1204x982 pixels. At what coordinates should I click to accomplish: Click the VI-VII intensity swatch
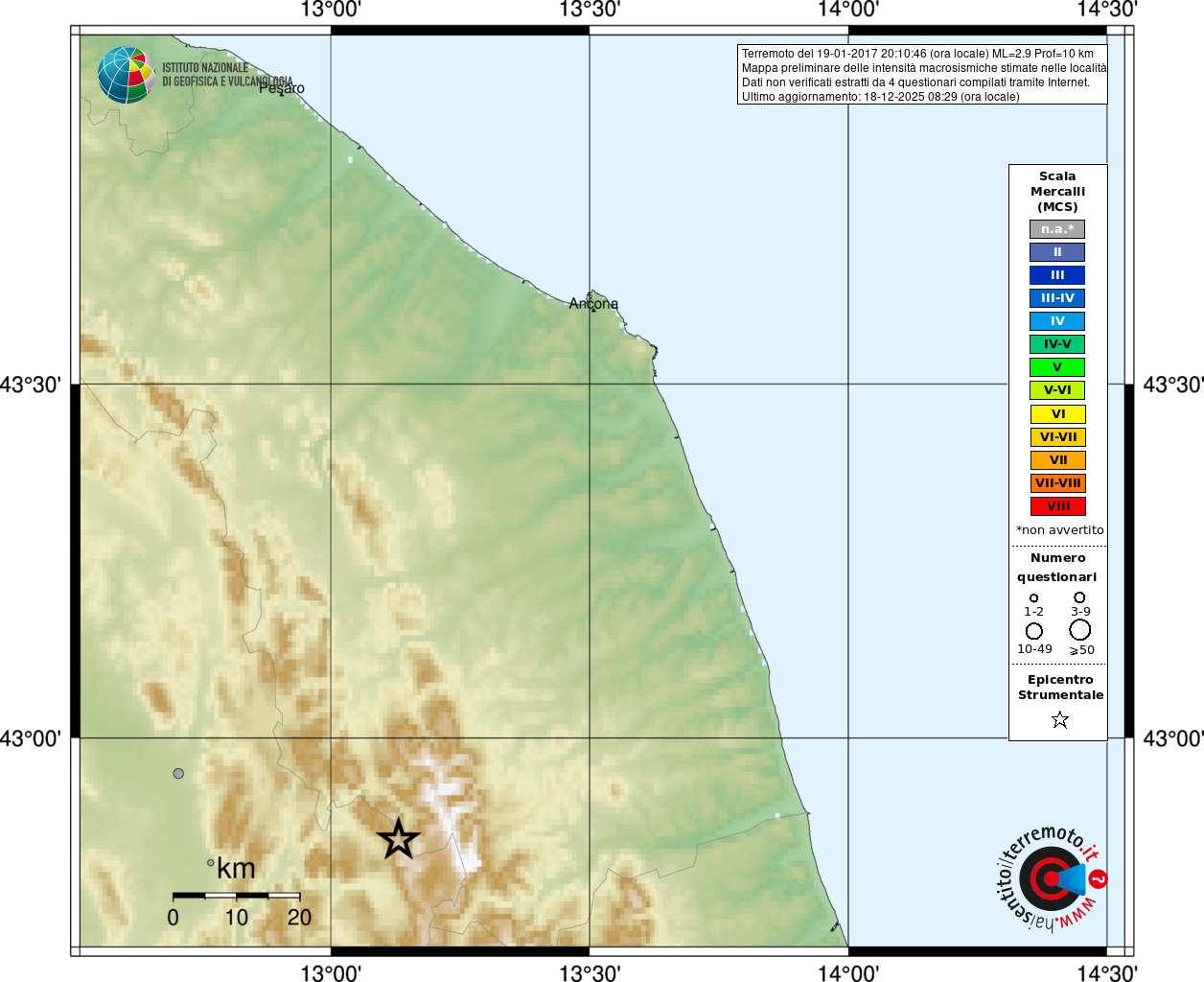coord(1058,437)
